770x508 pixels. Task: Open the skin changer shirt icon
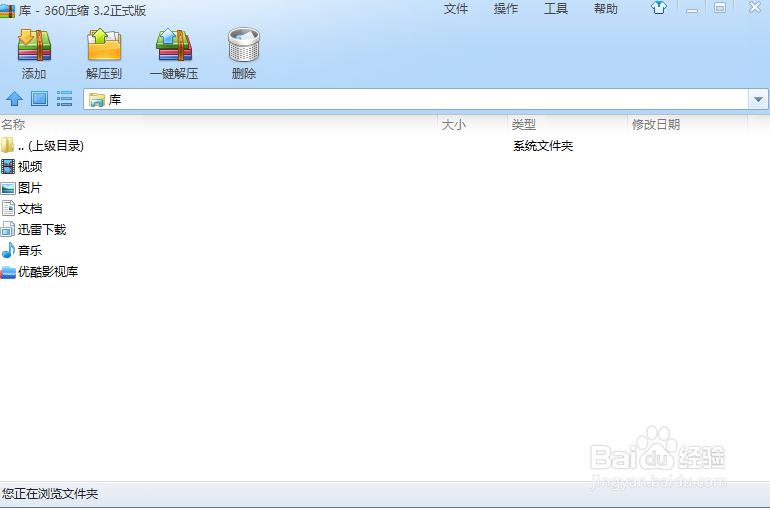(x=659, y=8)
